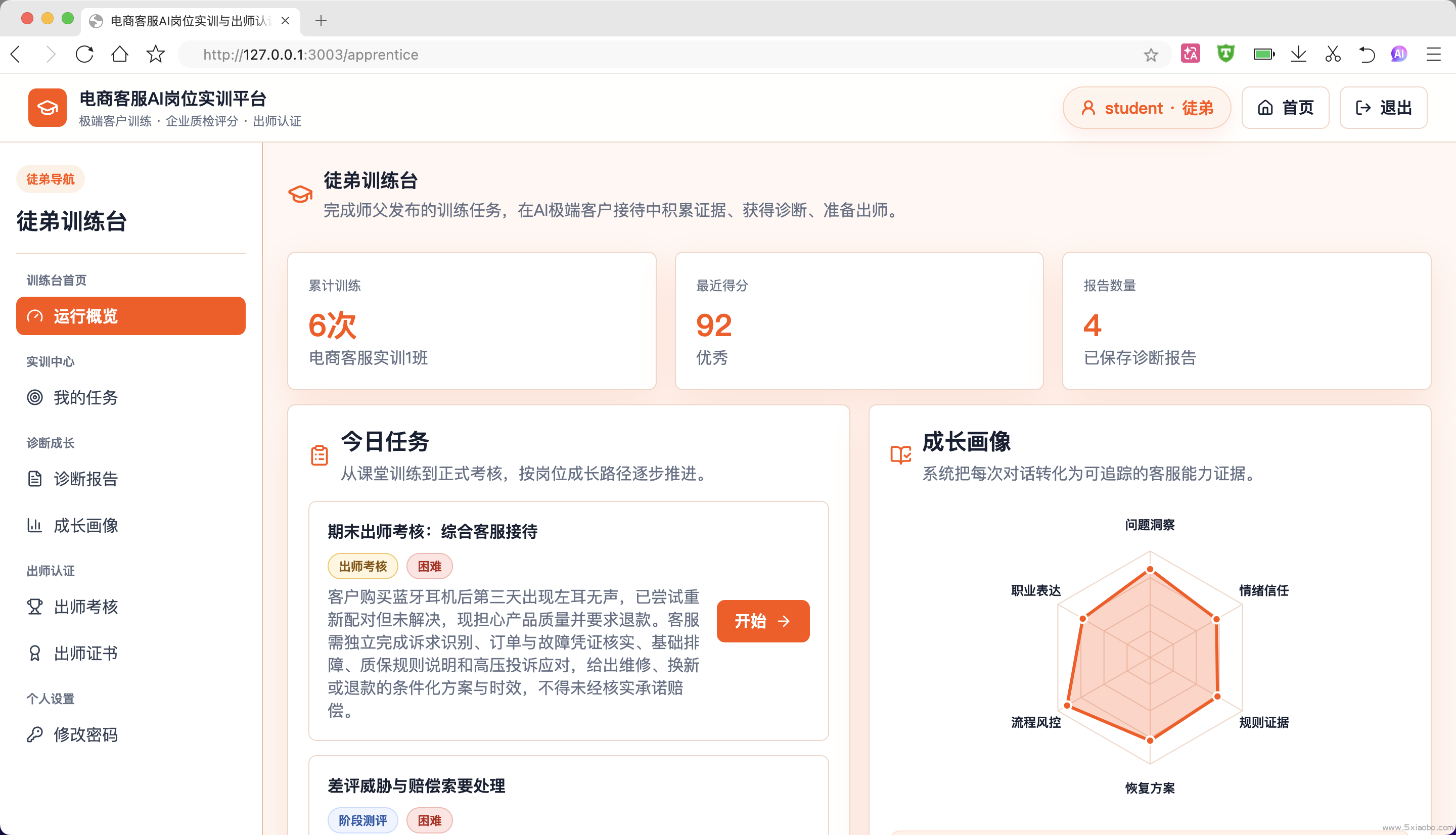The height and width of the screenshot is (835, 1456).
Task: Click the 差评威胁与赔偿索要处理 task title
Action: tap(417, 786)
